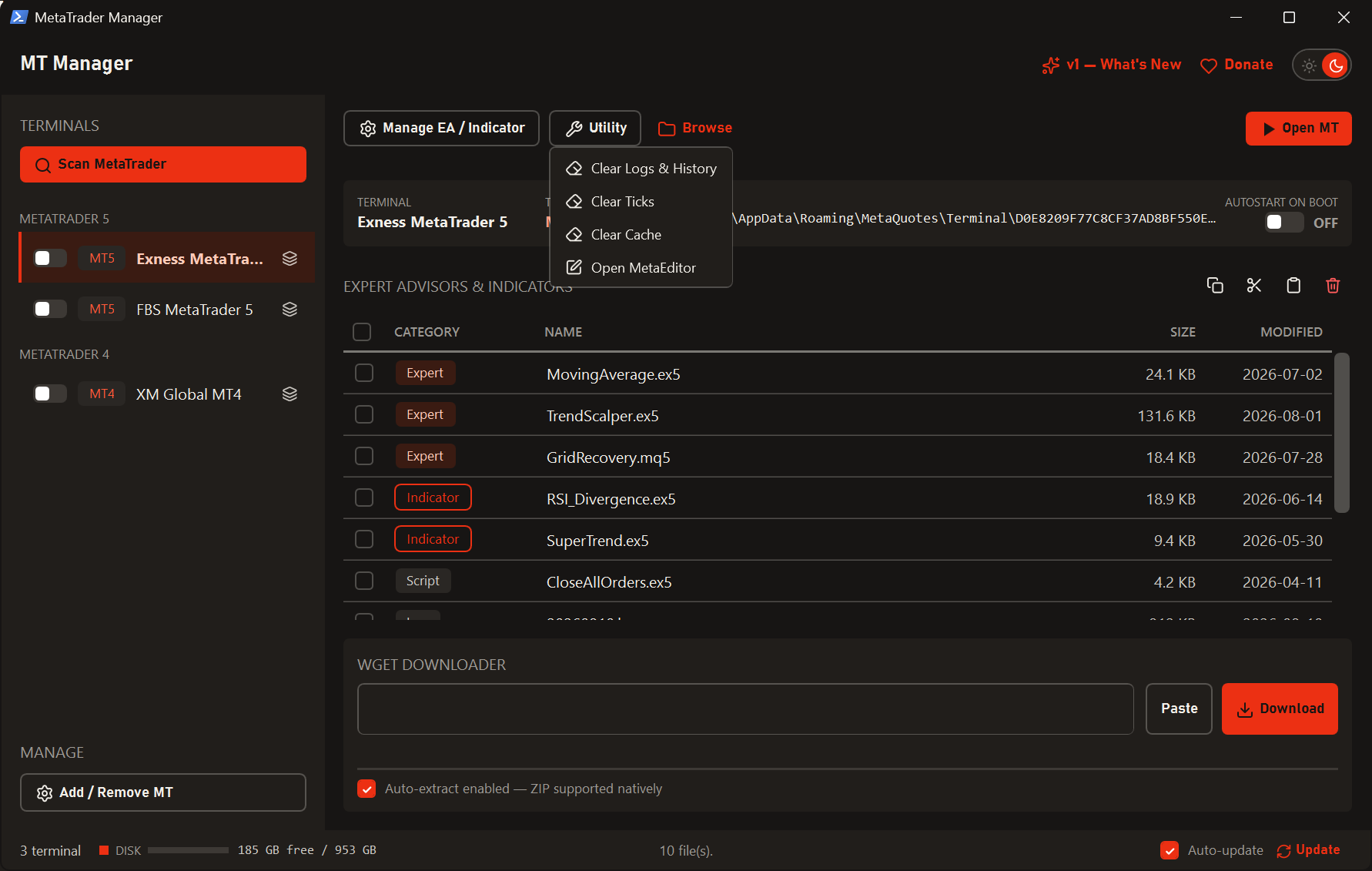Uncheck Auto-extract enabled checkbox

[366, 789]
